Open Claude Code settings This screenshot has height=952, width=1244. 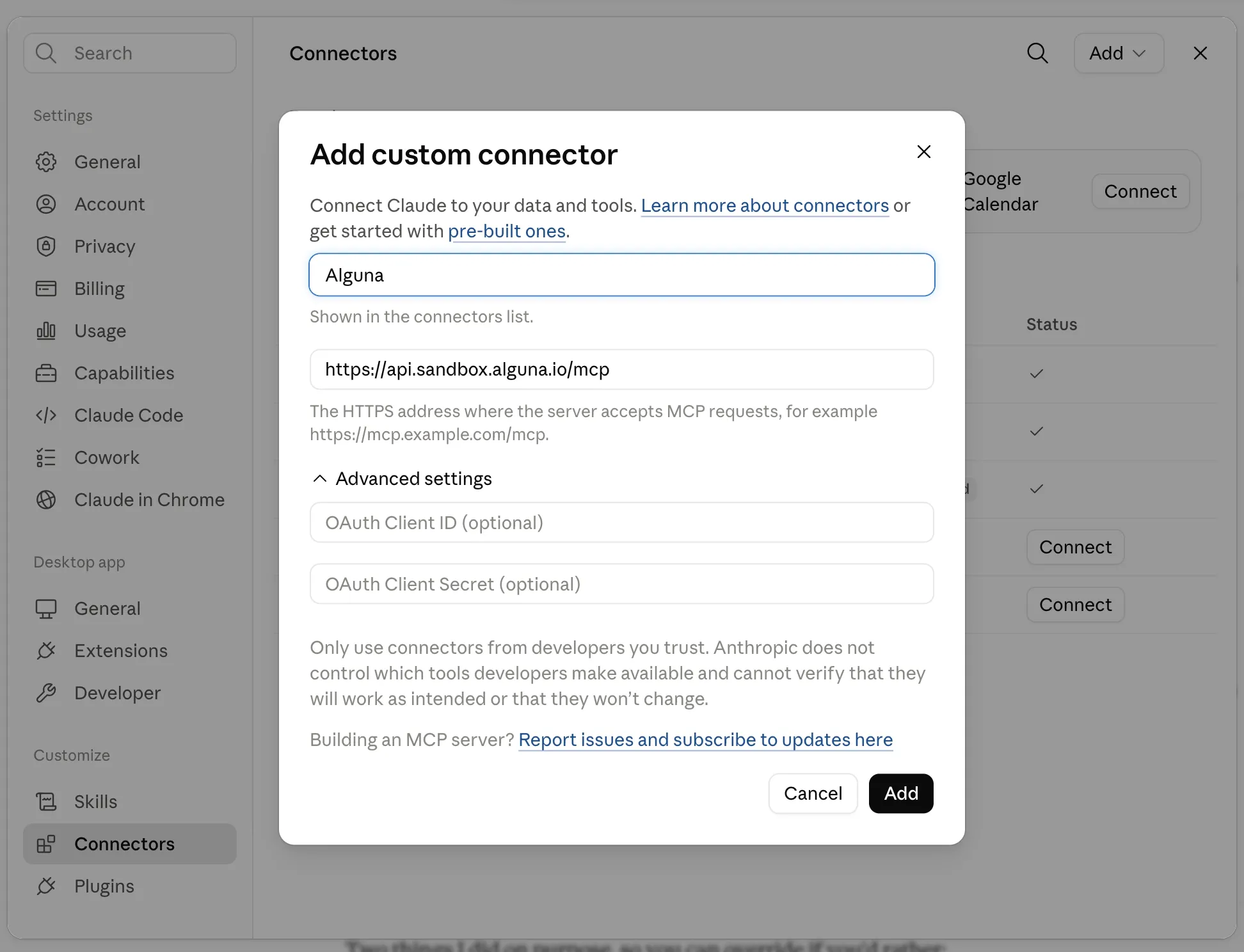click(130, 415)
